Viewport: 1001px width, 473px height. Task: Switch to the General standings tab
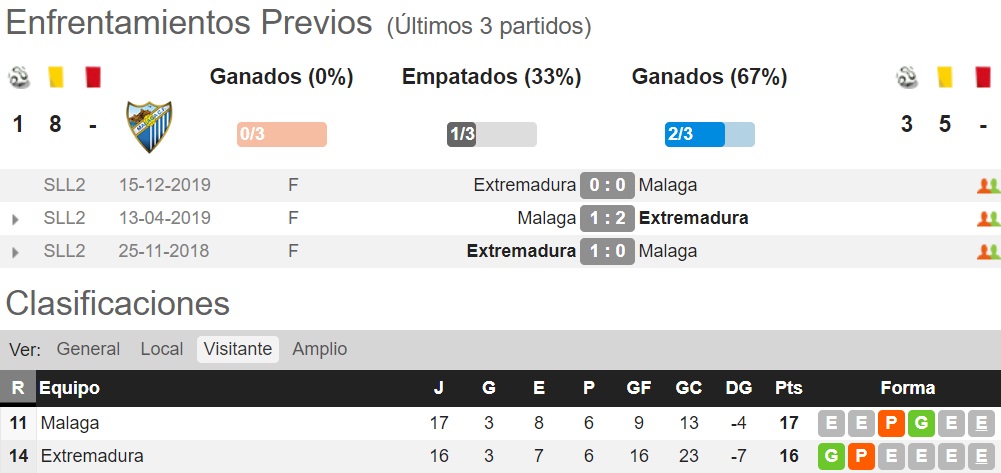point(88,349)
